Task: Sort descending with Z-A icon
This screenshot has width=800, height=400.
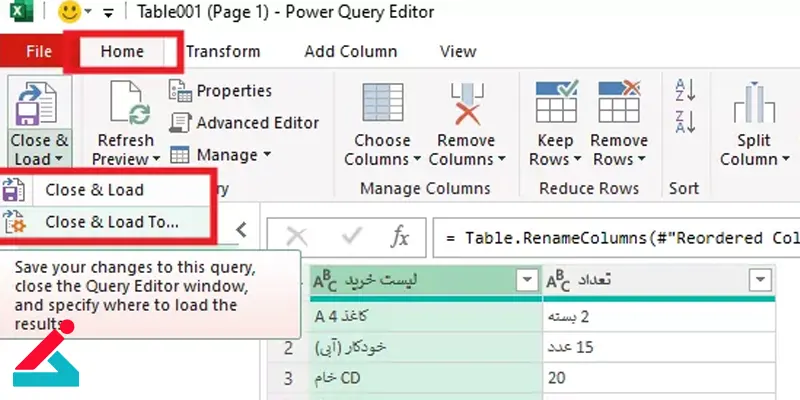Action: [685, 122]
